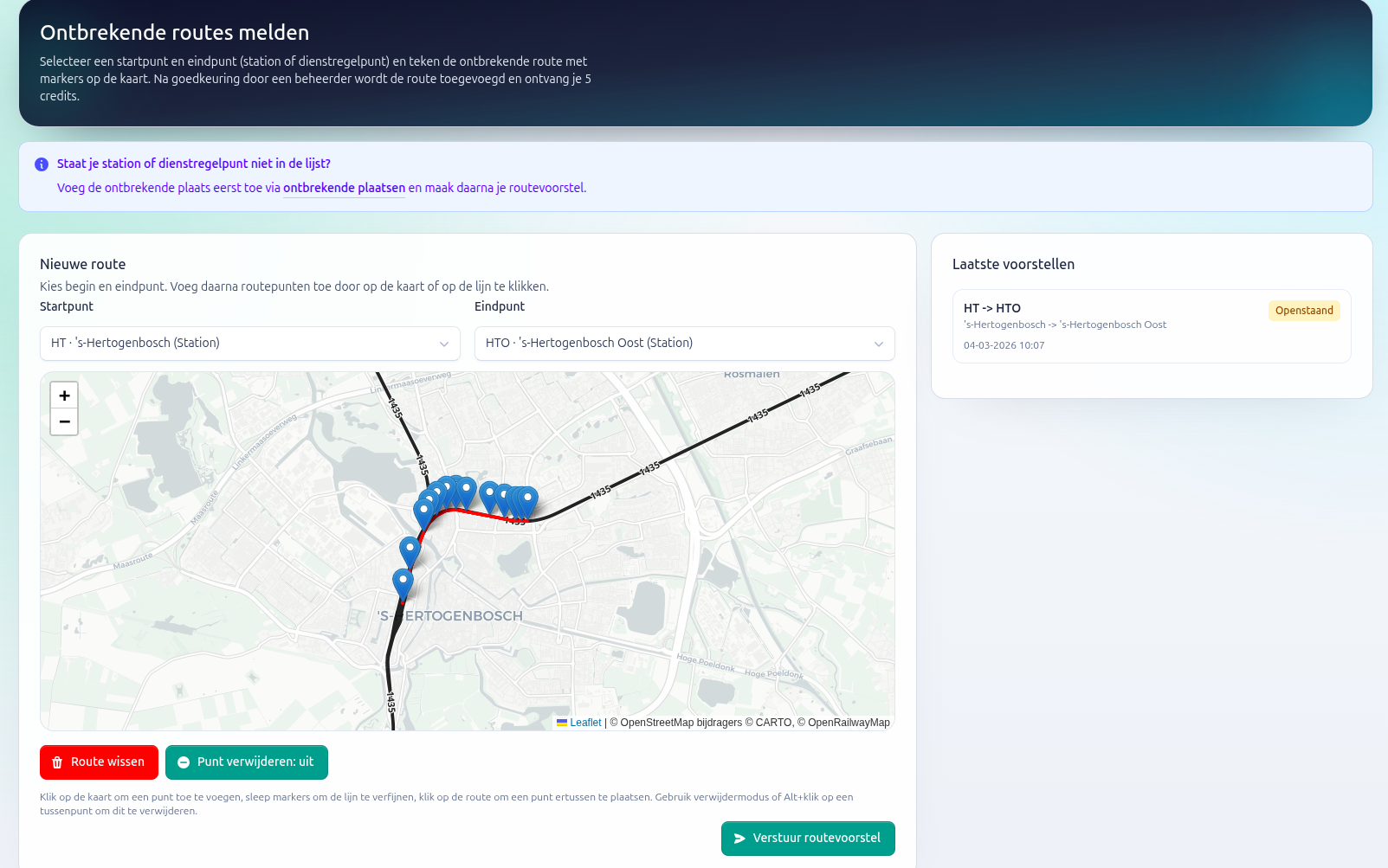Screen dimensions: 1388x868
Task: Zoom in on the route map
Action: coord(64,395)
